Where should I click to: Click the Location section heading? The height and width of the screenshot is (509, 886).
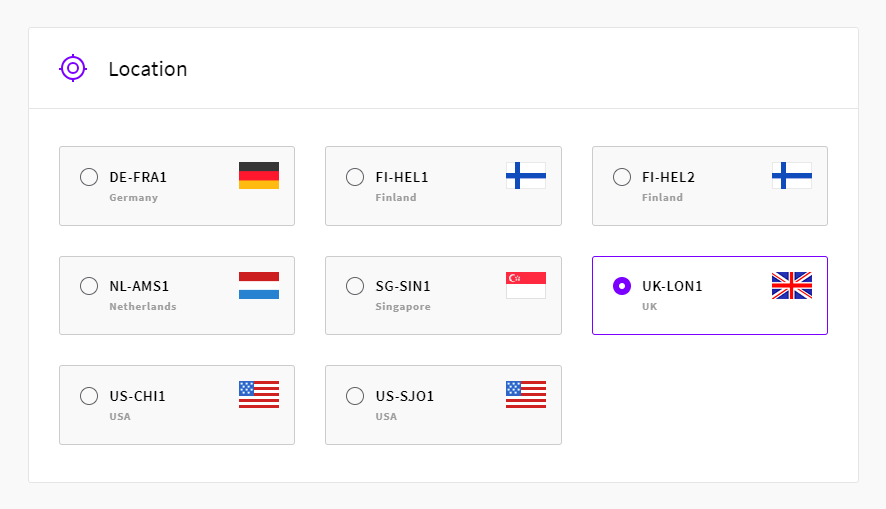click(147, 69)
